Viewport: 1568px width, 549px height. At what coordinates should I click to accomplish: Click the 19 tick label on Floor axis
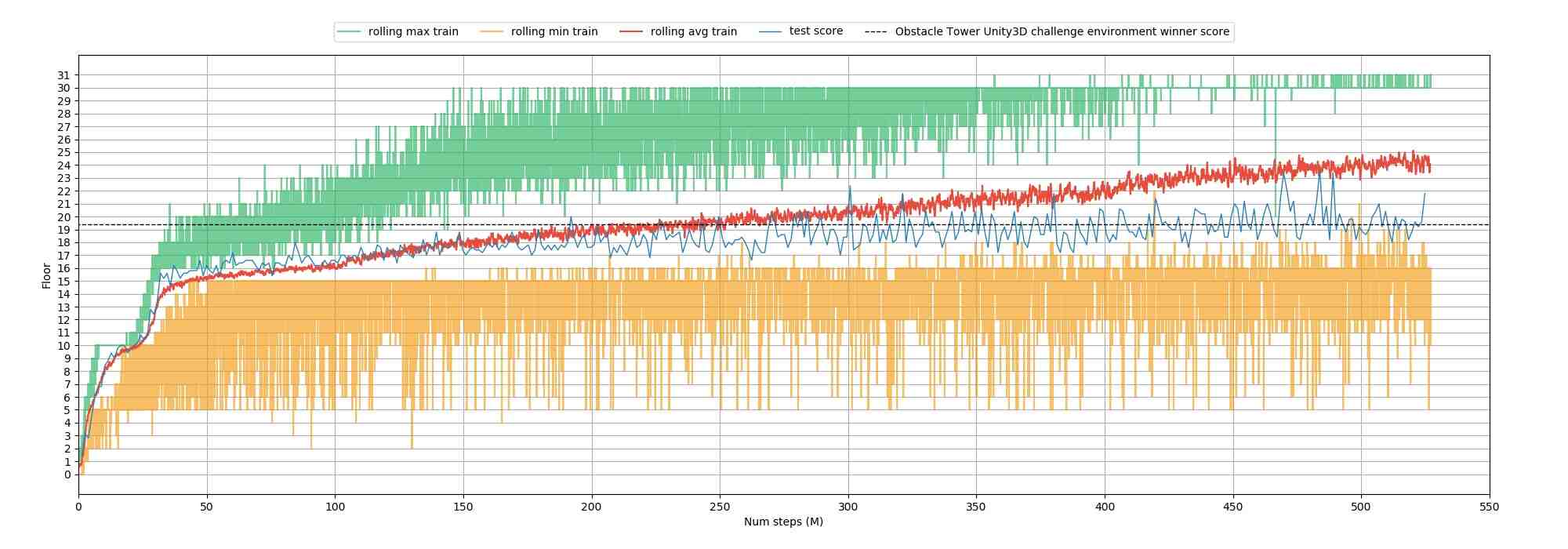coord(64,230)
